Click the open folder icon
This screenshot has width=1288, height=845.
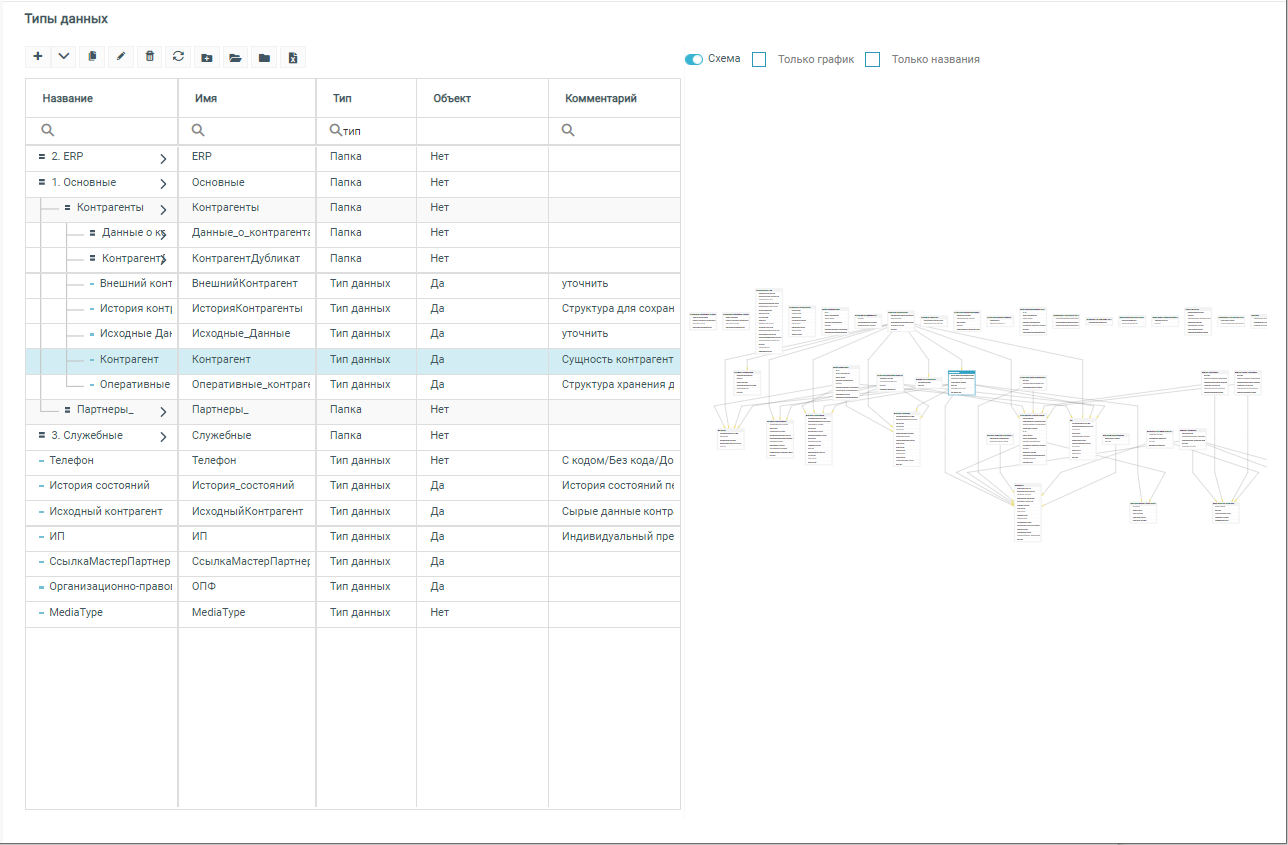[235, 57]
